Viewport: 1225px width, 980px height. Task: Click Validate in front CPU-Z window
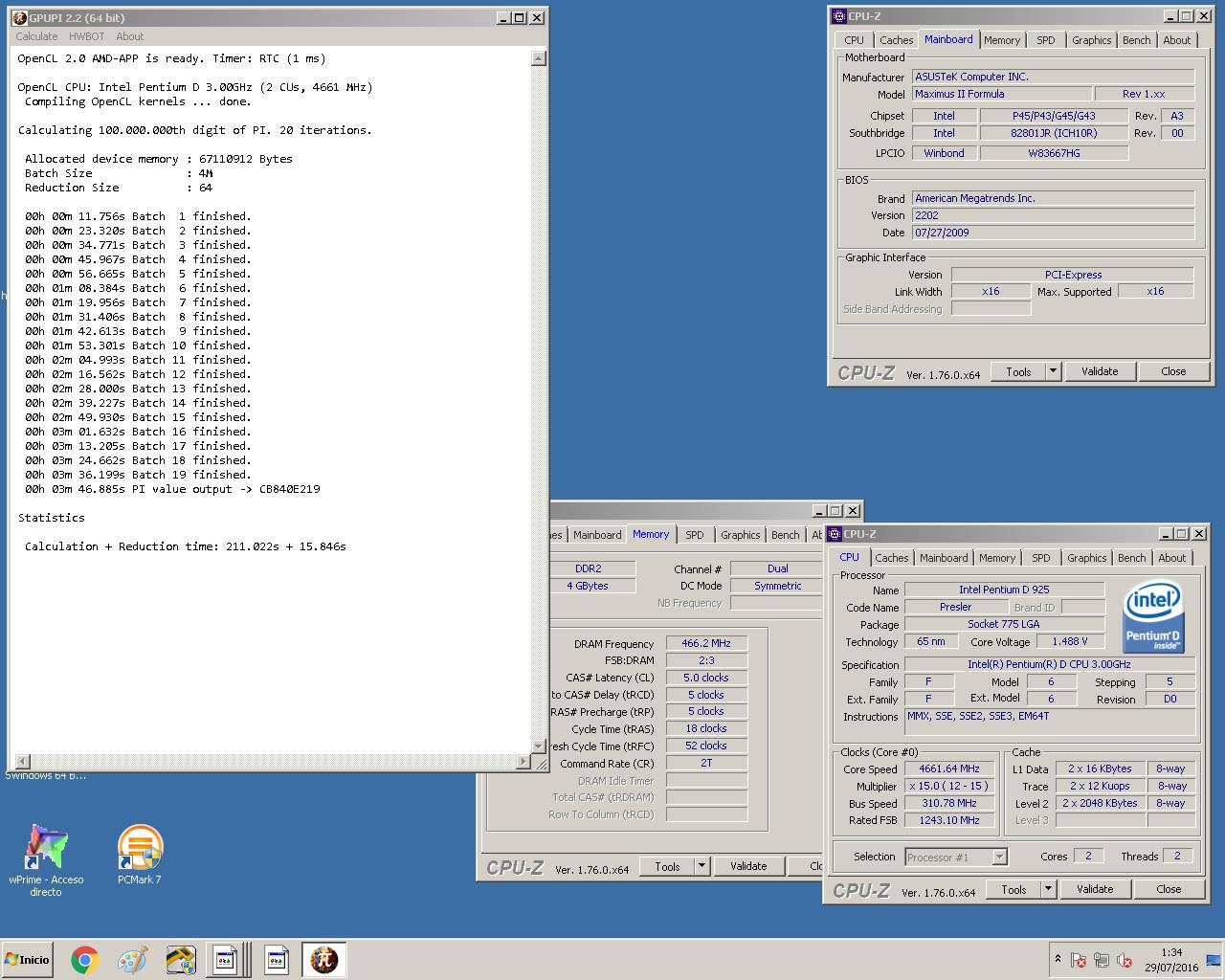tap(1095, 889)
